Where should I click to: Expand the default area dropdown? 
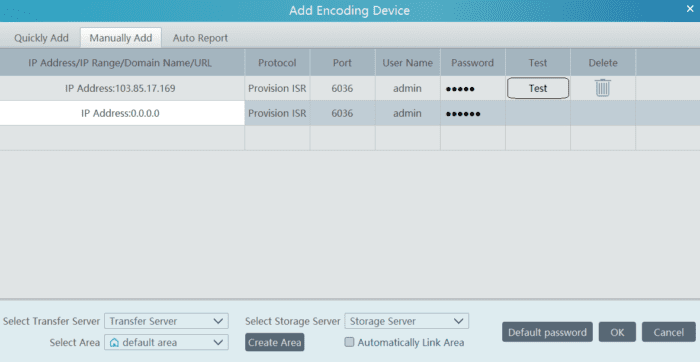(x=167, y=342)
